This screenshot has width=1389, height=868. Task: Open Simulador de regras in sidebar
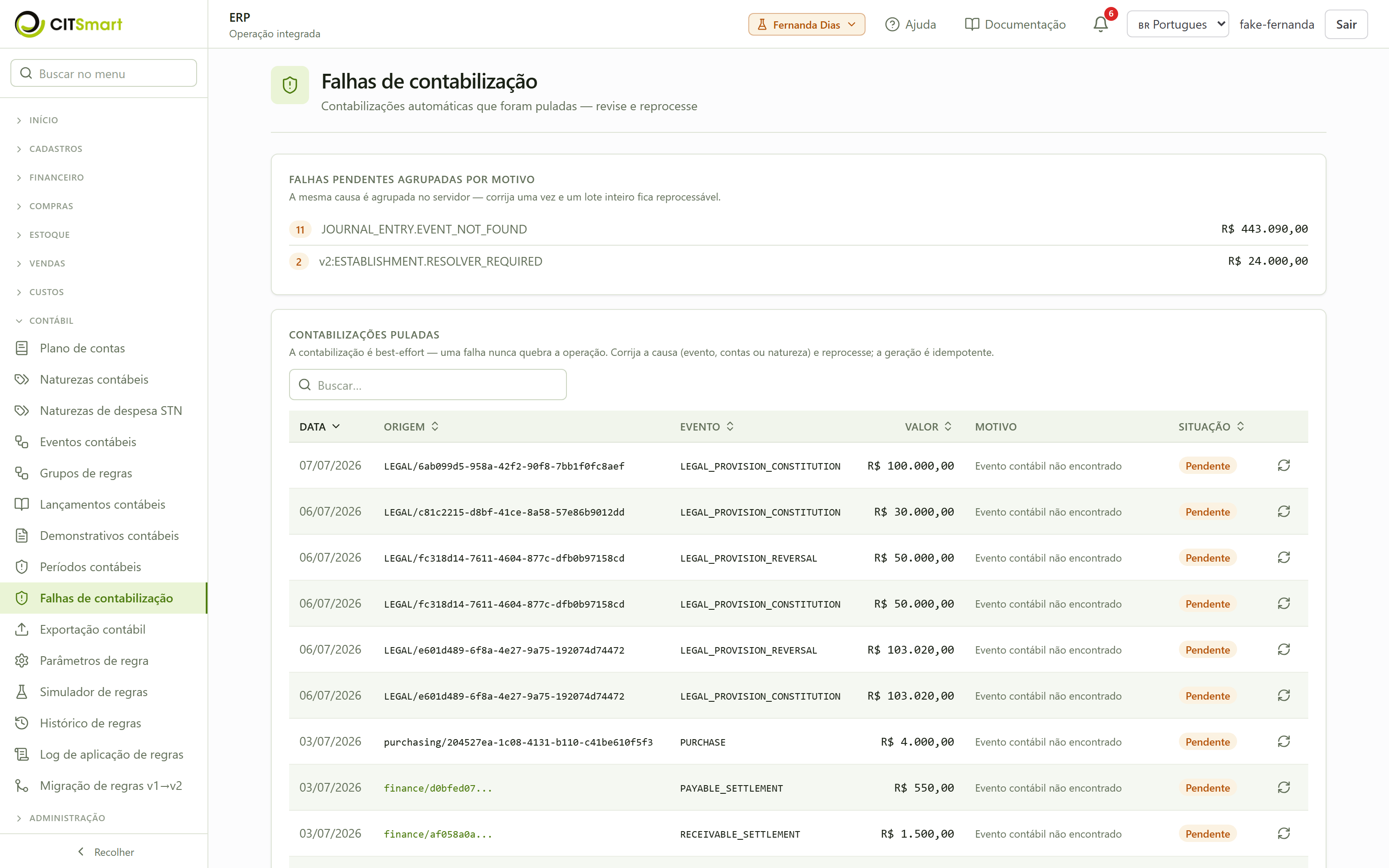pos(103,692)
